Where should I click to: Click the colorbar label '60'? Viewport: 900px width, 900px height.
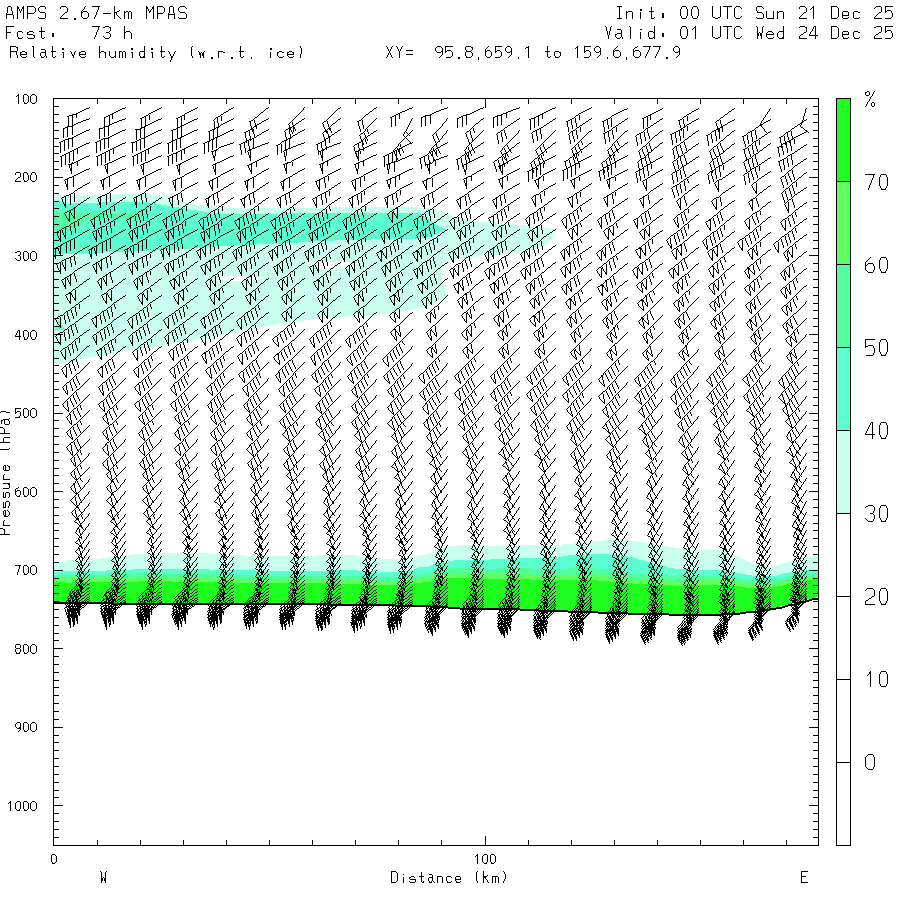tap(876, 265)
